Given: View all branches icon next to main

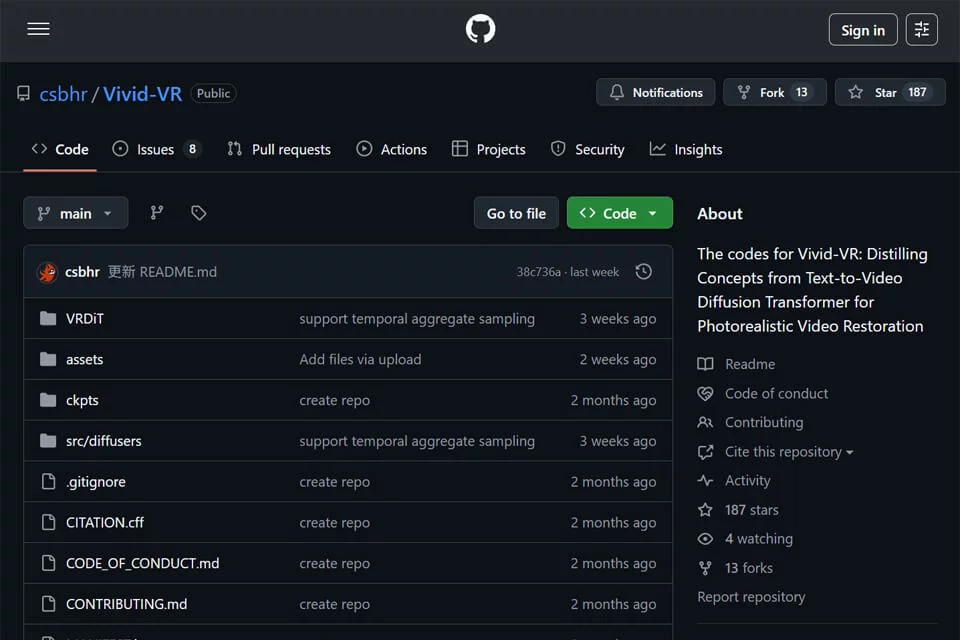Looking at the screenshot, I should pos(157,213).
